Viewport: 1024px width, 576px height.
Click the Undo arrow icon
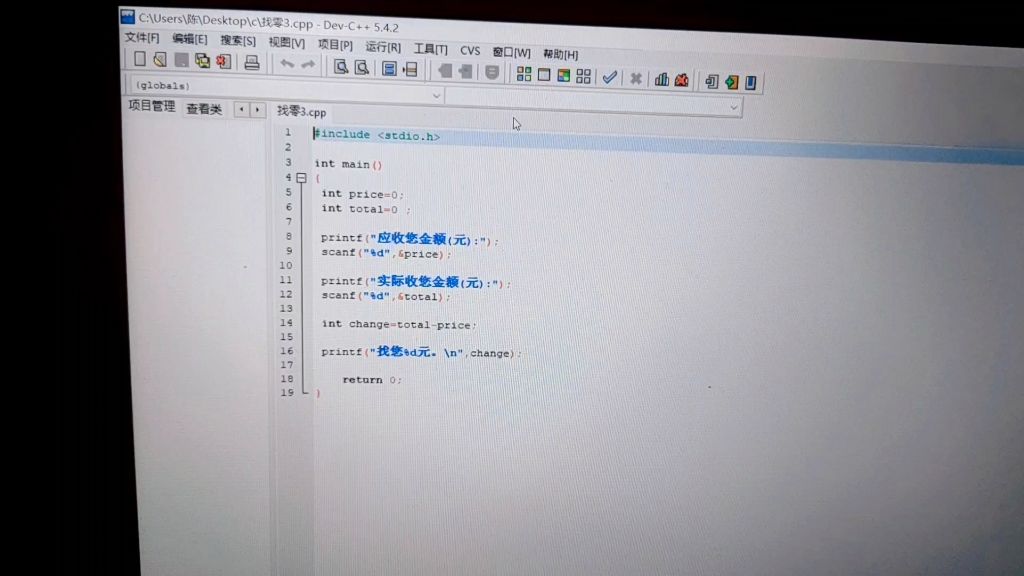(287, 64)
